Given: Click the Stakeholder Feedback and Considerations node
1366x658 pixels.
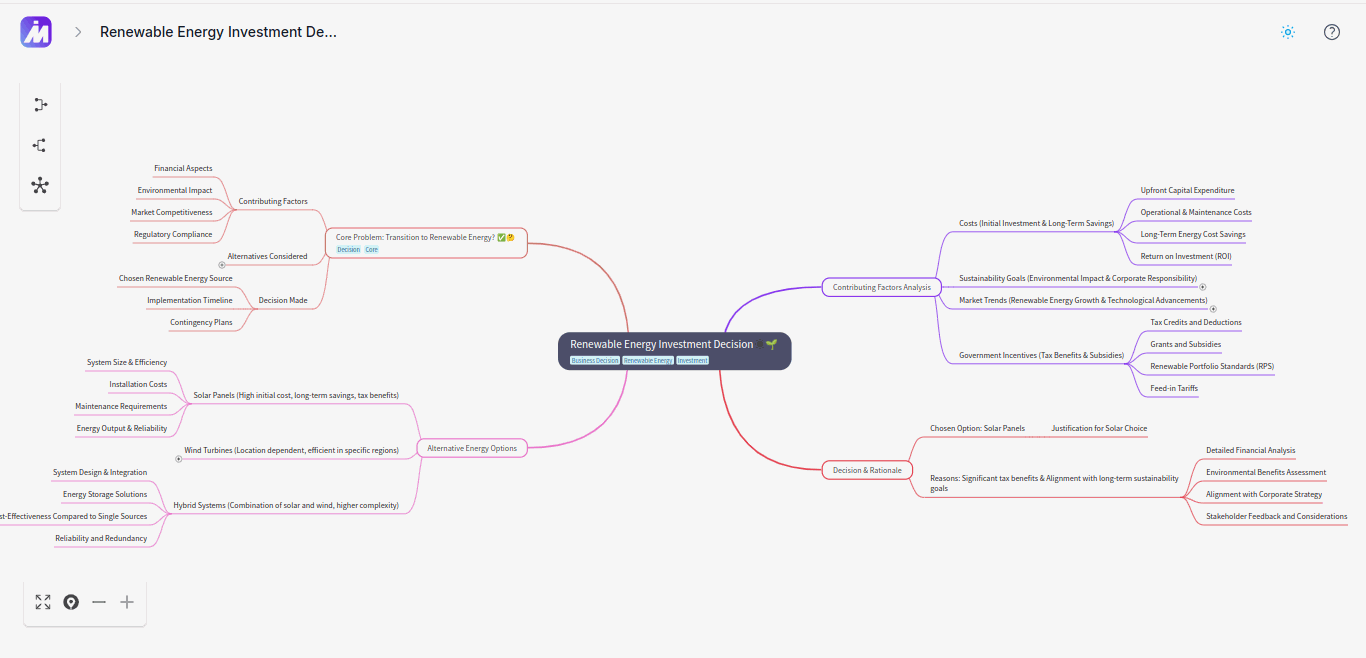Looking at the screenshot, I should click(1277, 517).
